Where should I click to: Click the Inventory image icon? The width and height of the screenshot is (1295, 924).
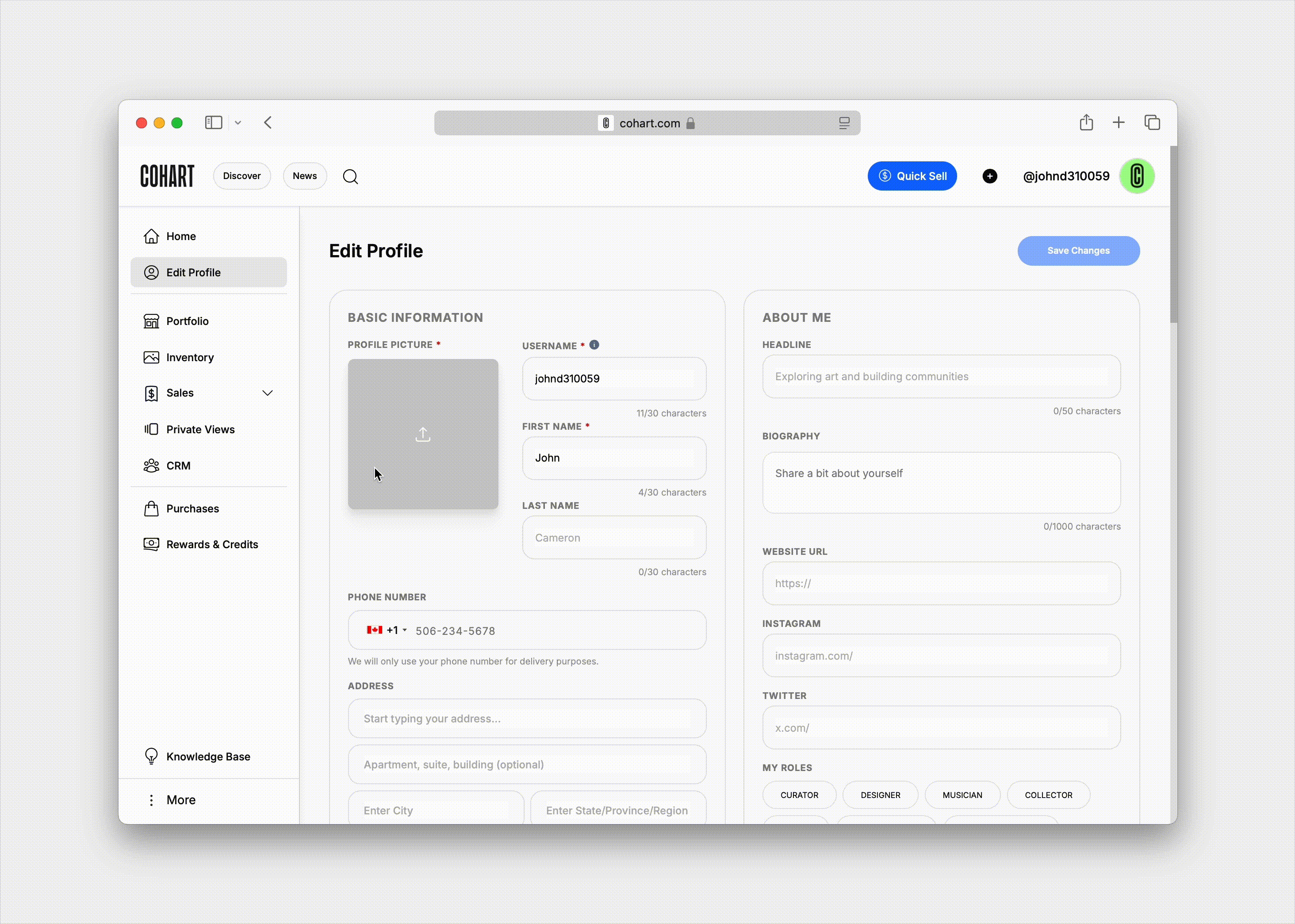[151, 357]
